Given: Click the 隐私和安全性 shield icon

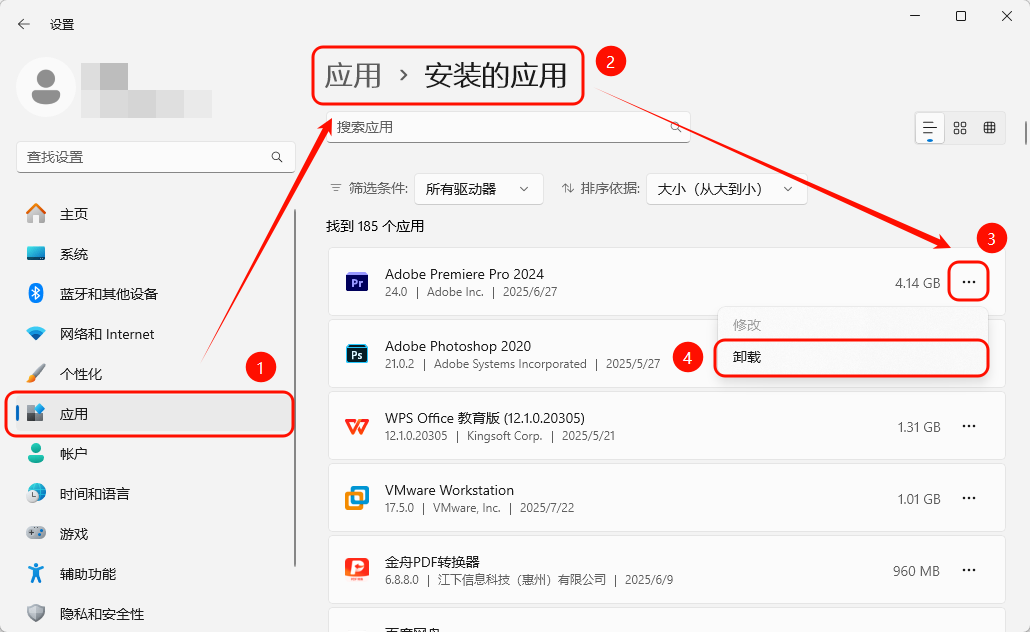Looking at the screenshot, I should [x=36, y=614].
